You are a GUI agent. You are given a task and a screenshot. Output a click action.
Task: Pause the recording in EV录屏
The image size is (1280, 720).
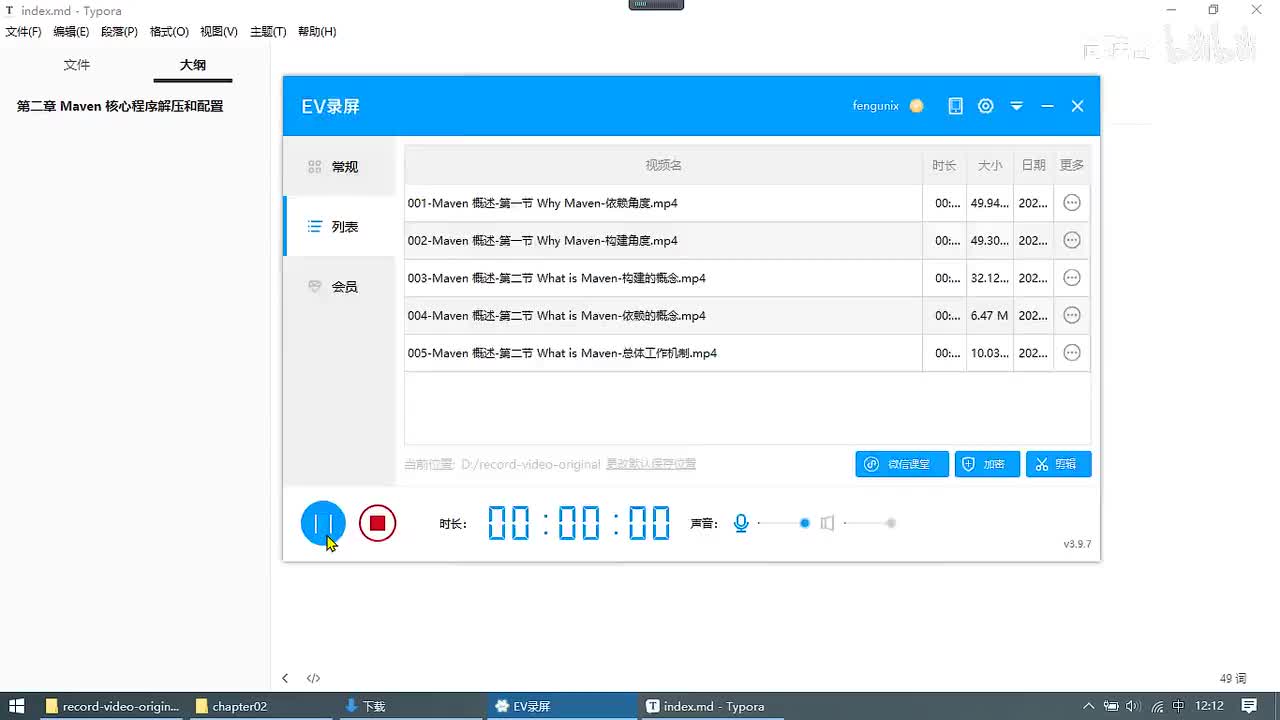[x=323, y=523]
